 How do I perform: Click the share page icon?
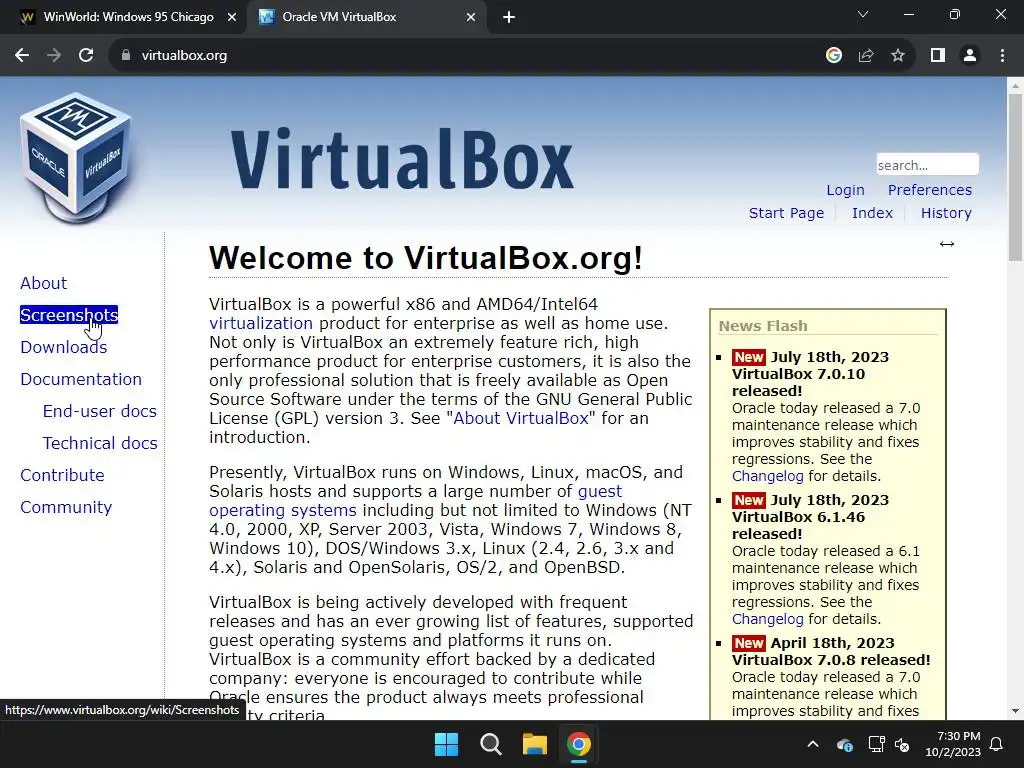point(866,56)
